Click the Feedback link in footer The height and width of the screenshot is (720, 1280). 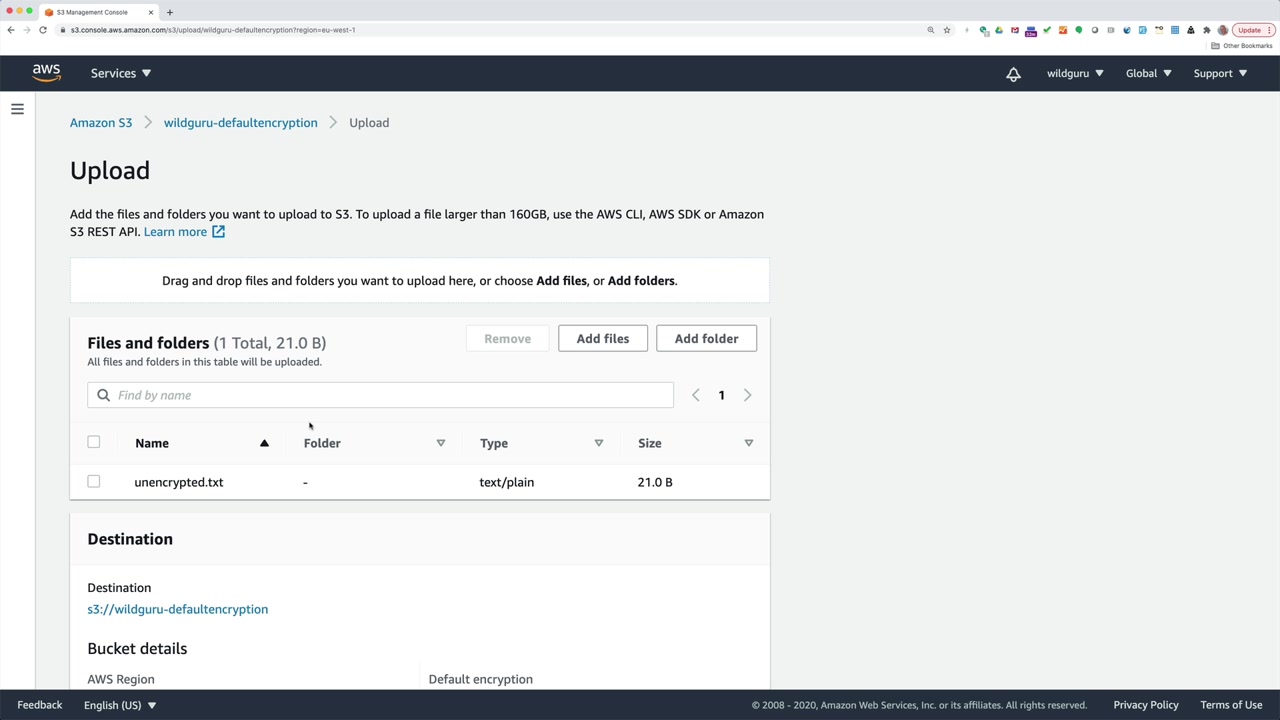40,705
